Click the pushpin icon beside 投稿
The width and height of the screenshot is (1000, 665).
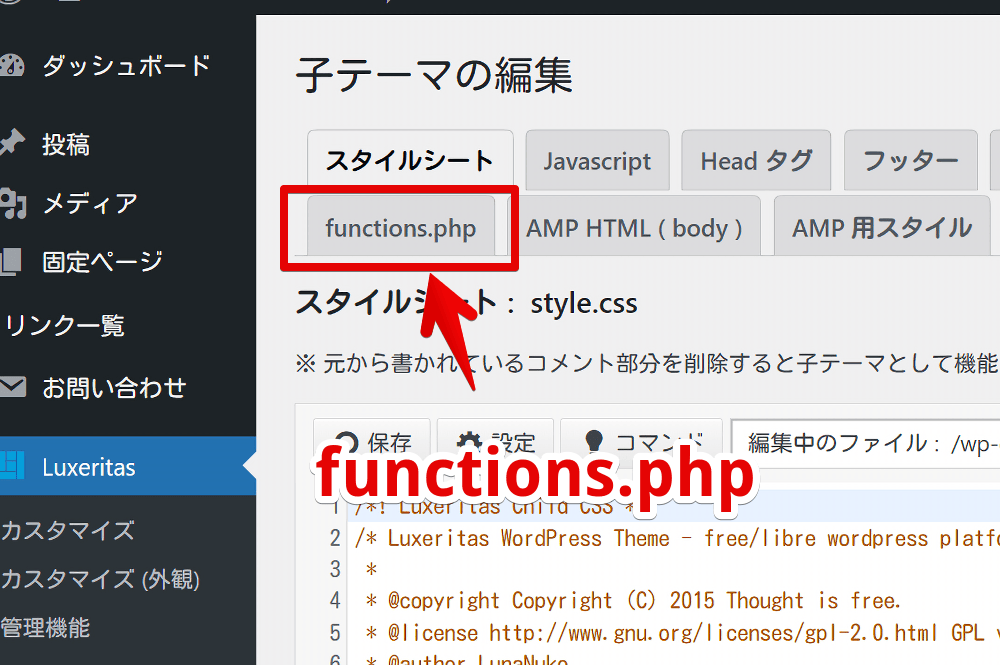[x=11, y=142]
